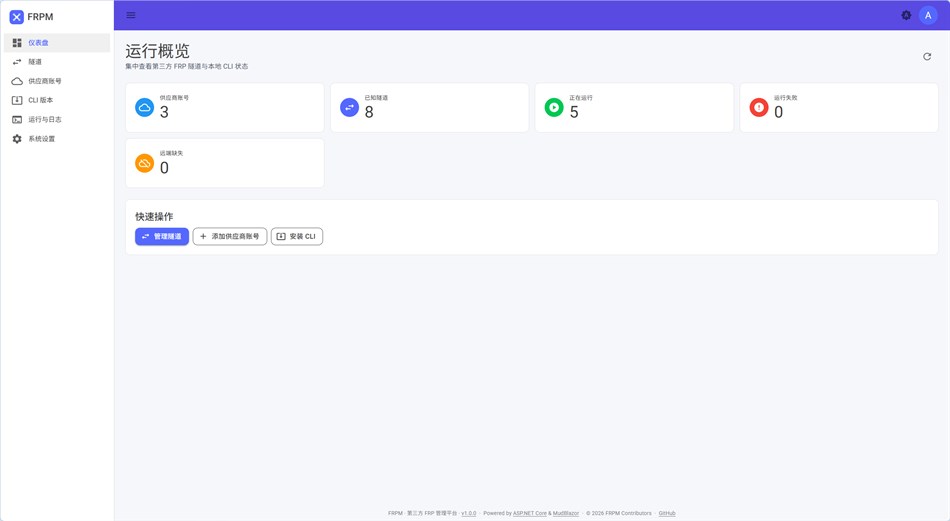Toggle the sidebar with the hamburger menu icon
The image size is (950, 521).
(131, 15)
